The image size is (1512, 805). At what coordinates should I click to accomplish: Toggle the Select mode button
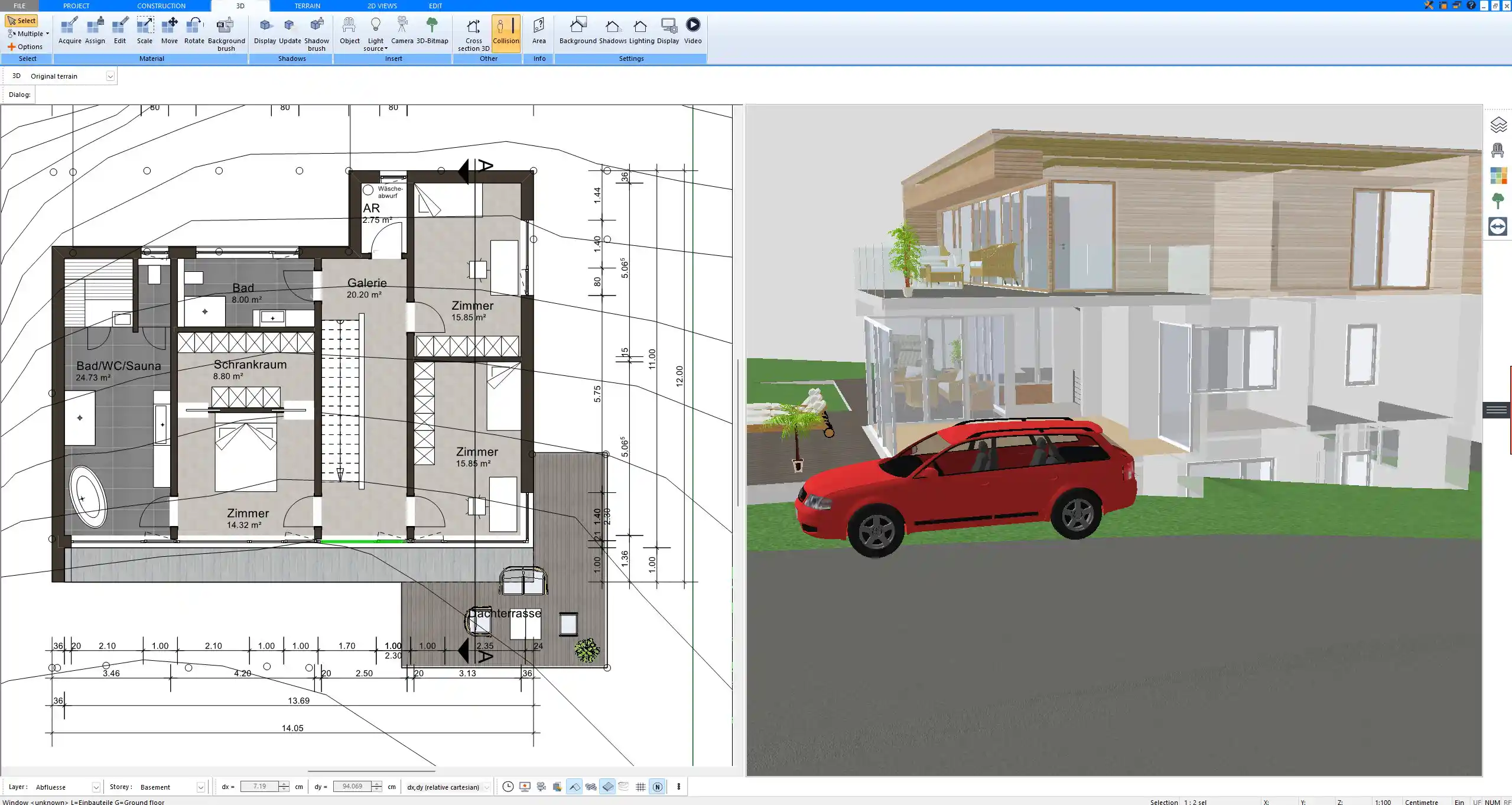coord(22,21)
